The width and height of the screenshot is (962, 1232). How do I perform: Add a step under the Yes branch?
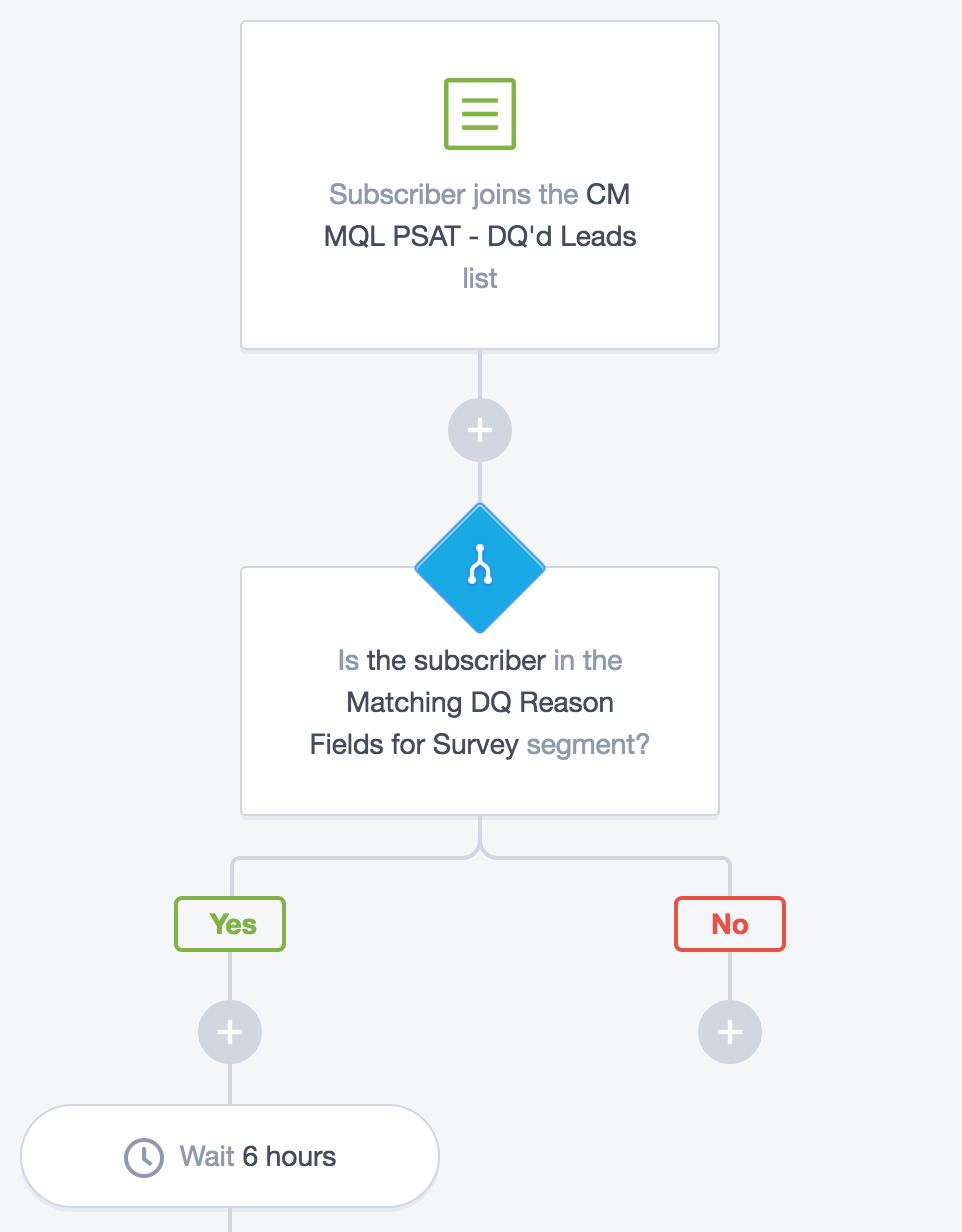click(230, 1032)
